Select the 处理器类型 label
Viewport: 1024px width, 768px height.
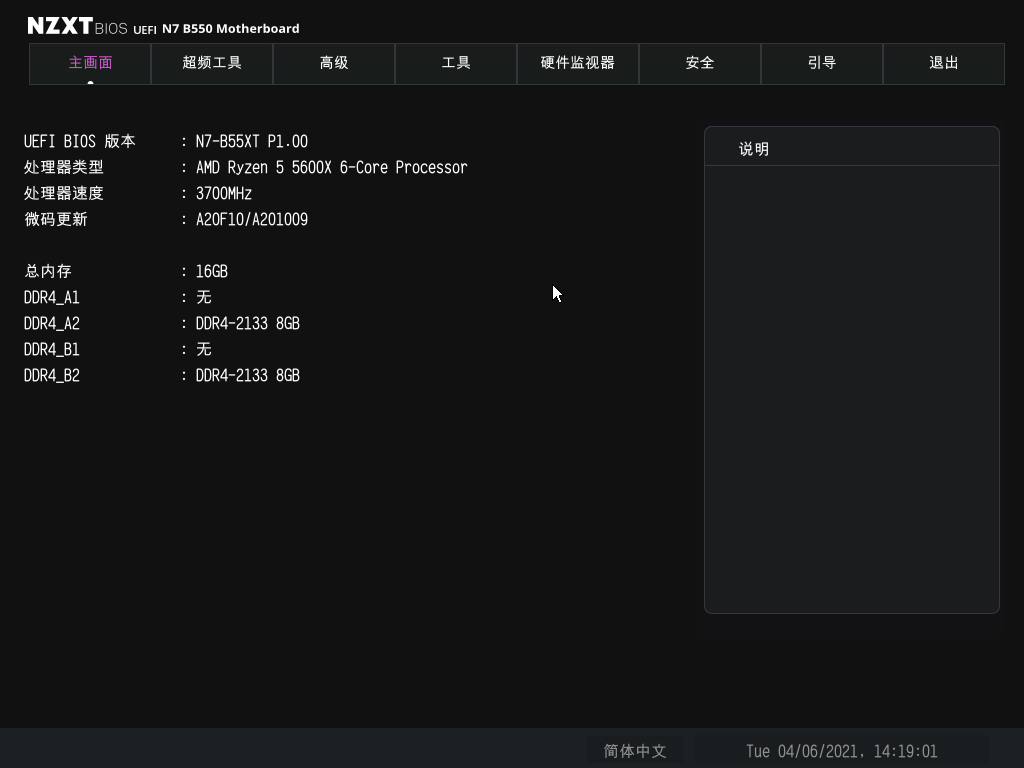pos(63,167)
